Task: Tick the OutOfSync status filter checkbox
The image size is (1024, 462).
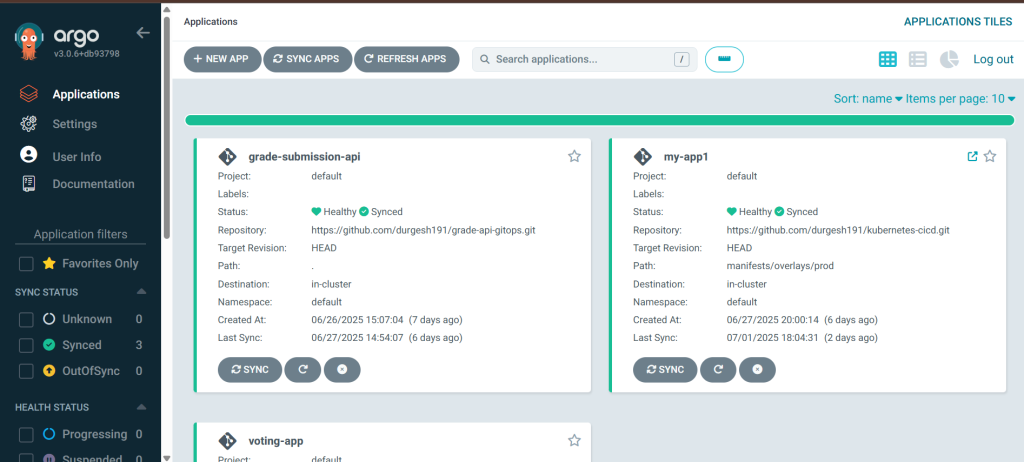Action: click(27, 371)
